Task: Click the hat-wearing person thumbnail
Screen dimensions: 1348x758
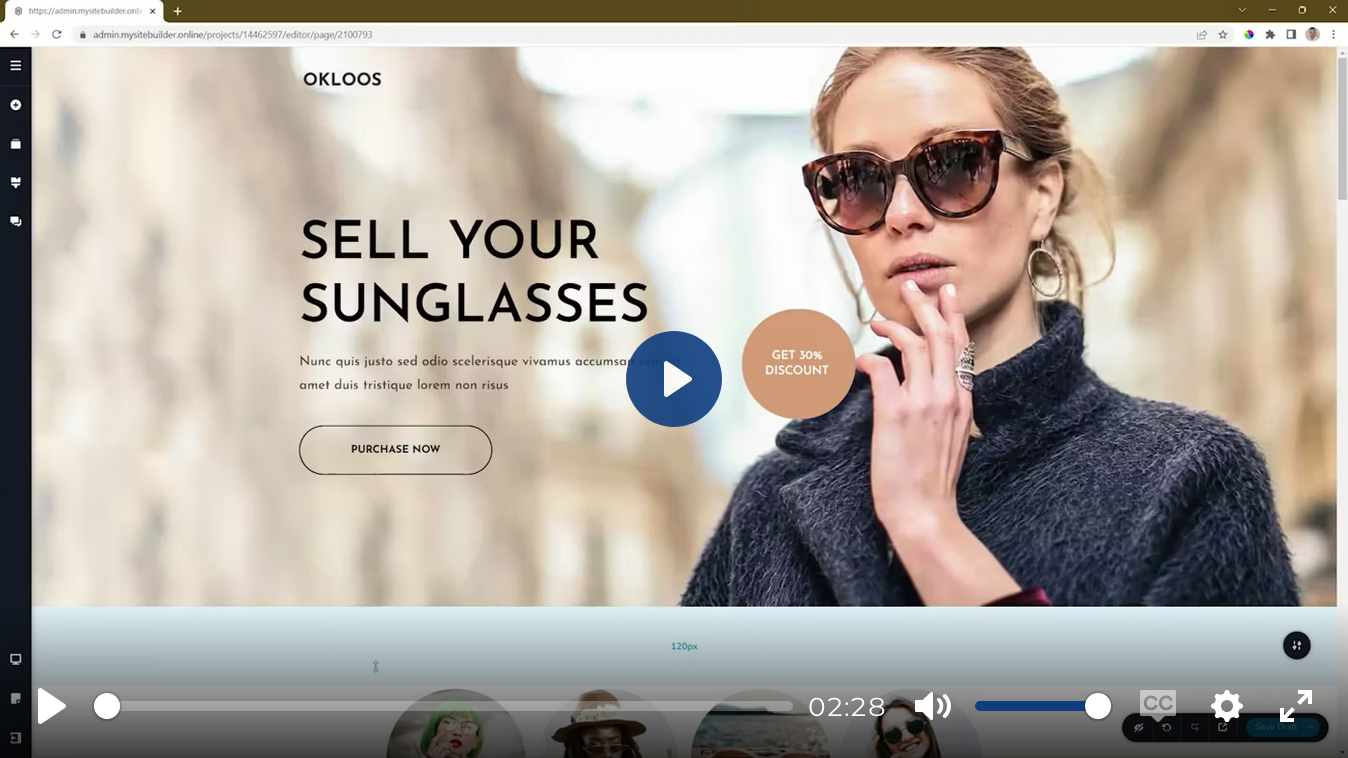Action: 610,724
